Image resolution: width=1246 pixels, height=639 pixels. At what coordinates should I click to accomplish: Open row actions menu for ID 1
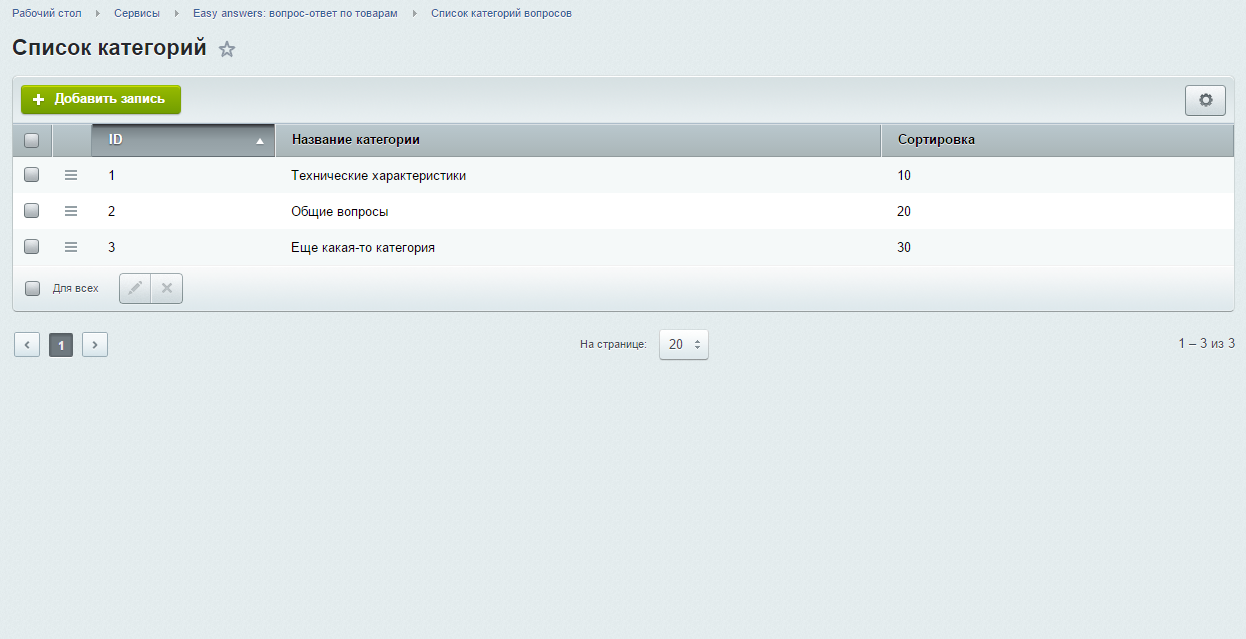coord(71,175)
